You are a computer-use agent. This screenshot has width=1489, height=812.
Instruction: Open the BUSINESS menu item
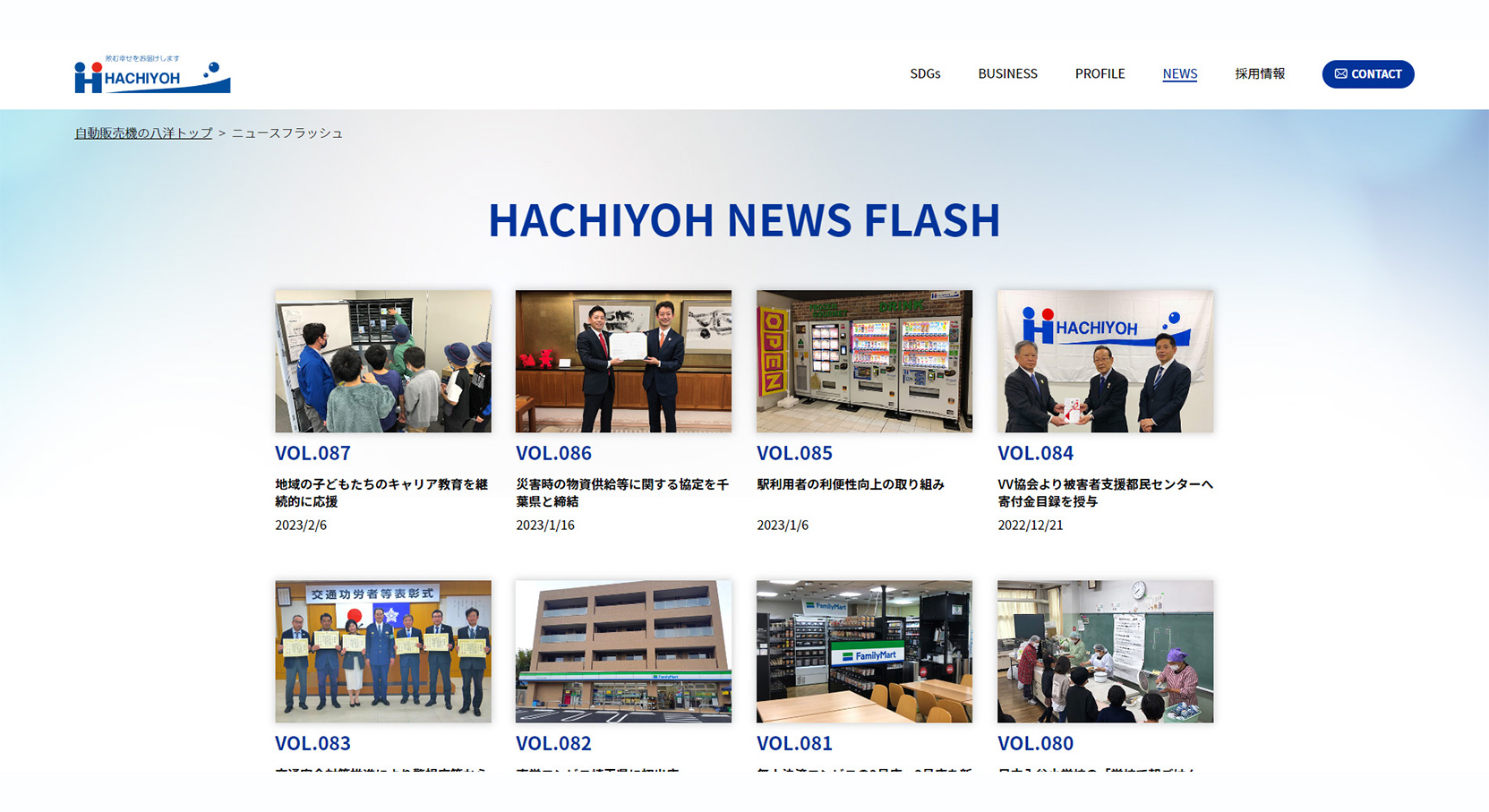[x=1007, y=73]
